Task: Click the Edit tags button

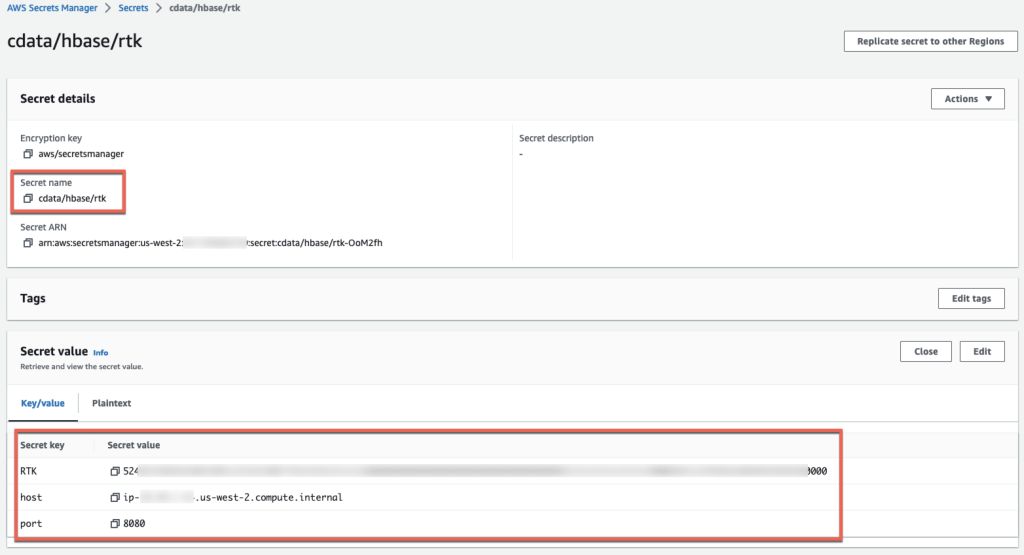Action: coord(971,298)
